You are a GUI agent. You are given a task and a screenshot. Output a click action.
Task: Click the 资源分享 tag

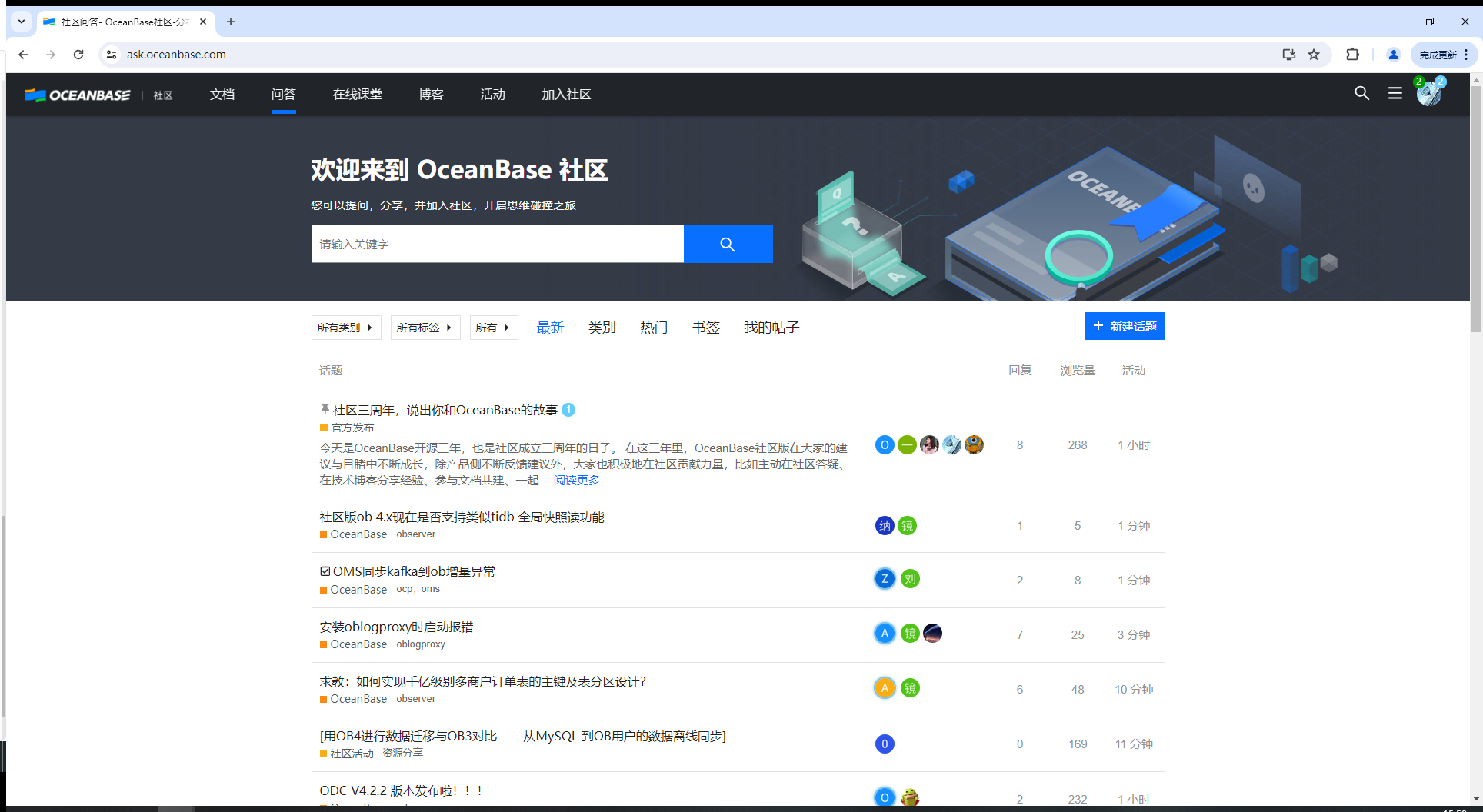(403, 753)
